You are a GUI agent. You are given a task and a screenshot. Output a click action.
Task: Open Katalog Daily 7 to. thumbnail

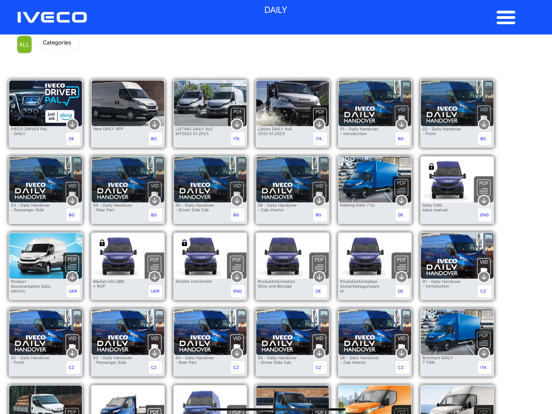(x=375, y=180)
